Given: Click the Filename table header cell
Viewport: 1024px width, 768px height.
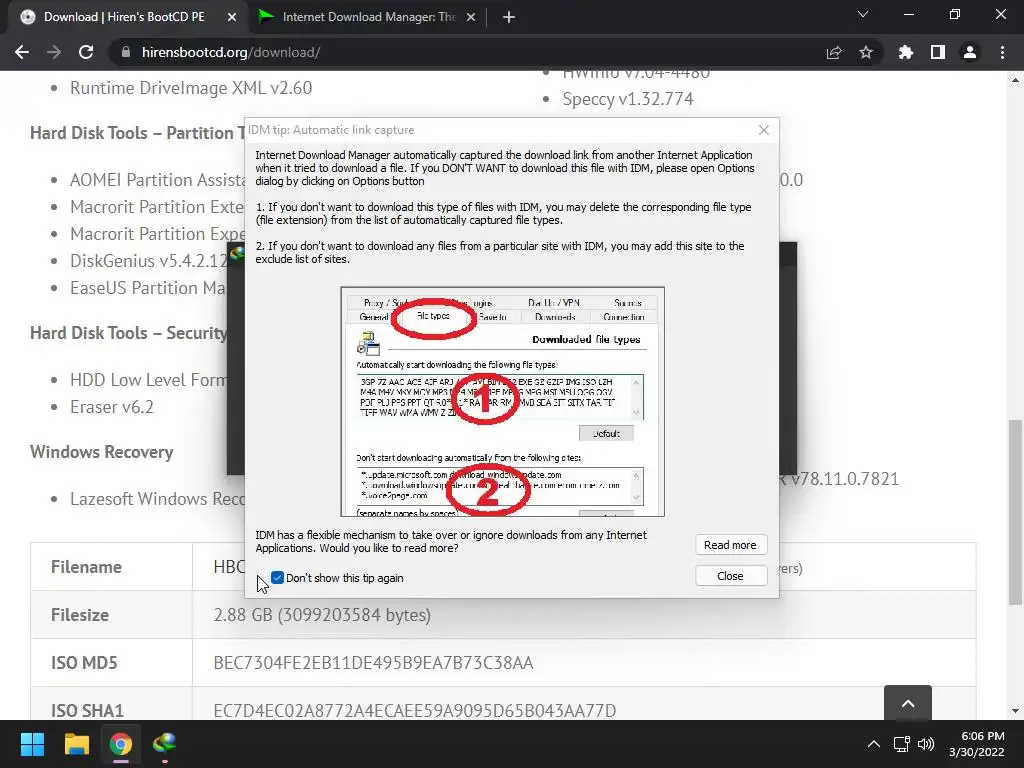Looking at the screenshot, I should [111, 567].
